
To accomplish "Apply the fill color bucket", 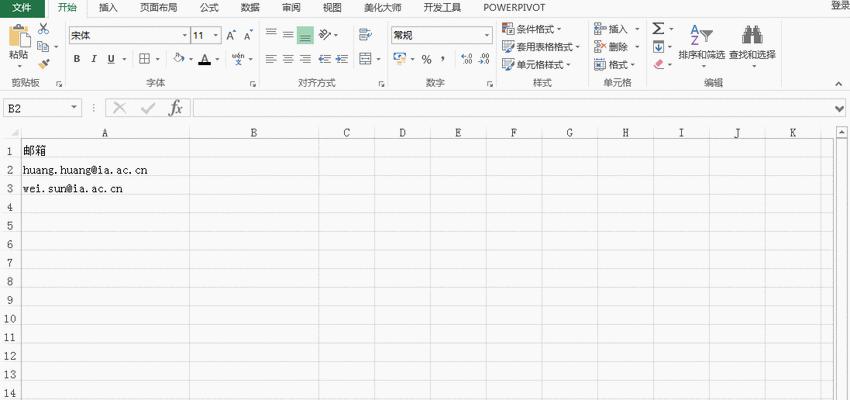I will point(179,58).
